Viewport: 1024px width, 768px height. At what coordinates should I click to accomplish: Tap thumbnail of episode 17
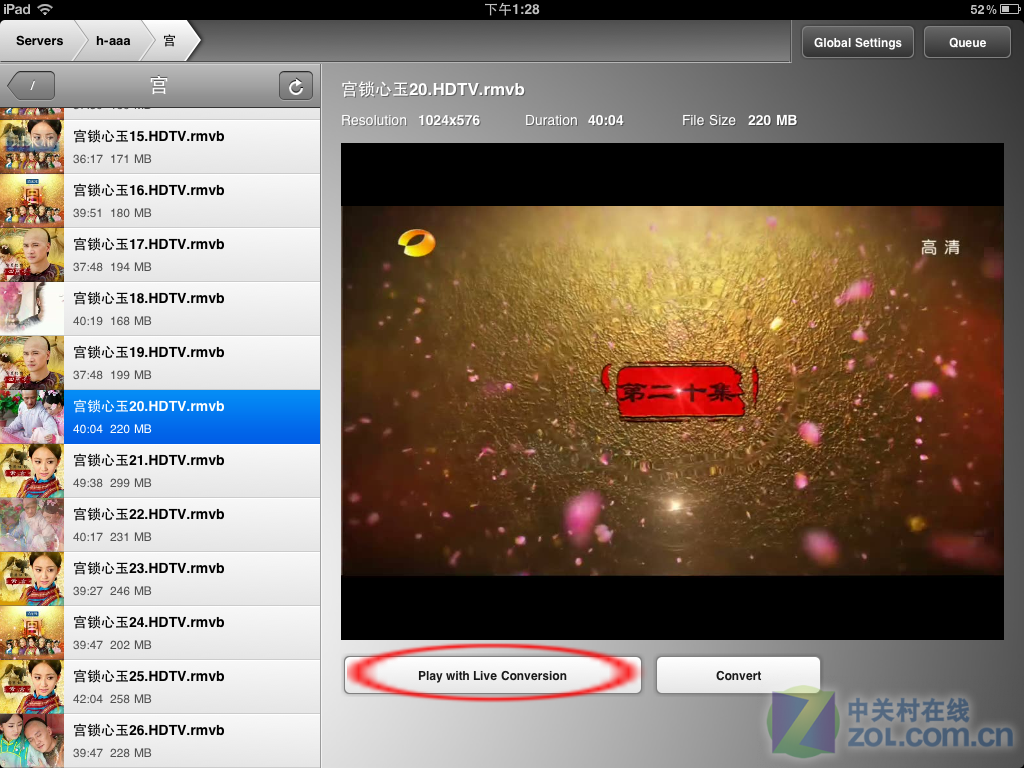(x=32, y=255)
